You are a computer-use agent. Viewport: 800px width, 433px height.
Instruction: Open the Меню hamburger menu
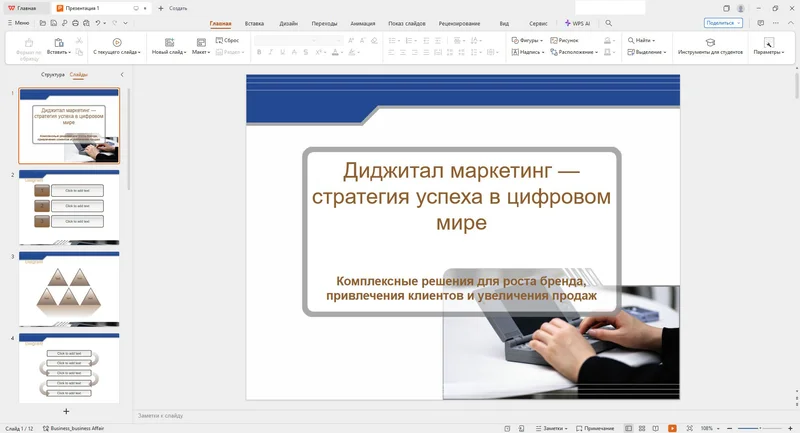[18, 23]
